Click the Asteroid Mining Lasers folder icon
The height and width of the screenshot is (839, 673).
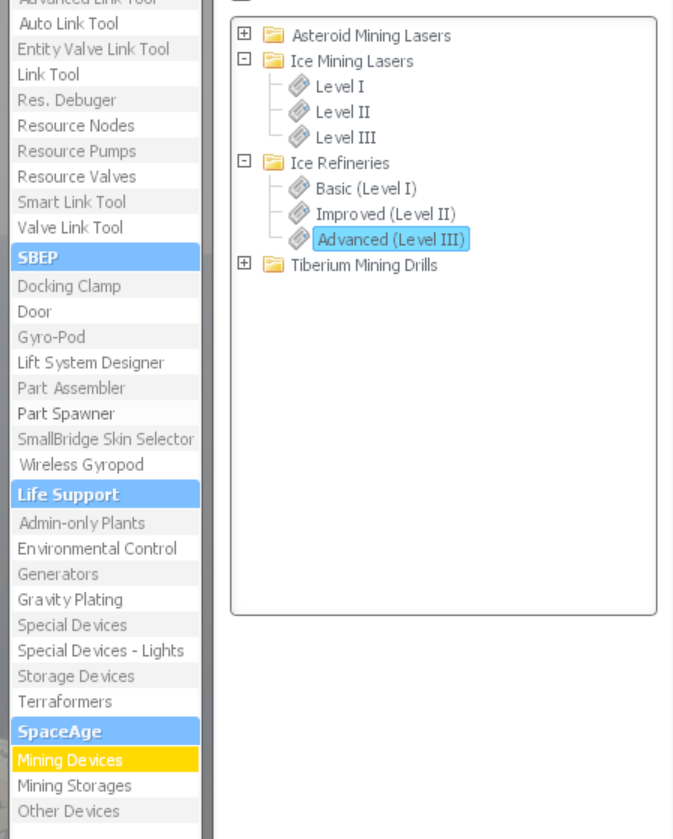pos(273,36)
